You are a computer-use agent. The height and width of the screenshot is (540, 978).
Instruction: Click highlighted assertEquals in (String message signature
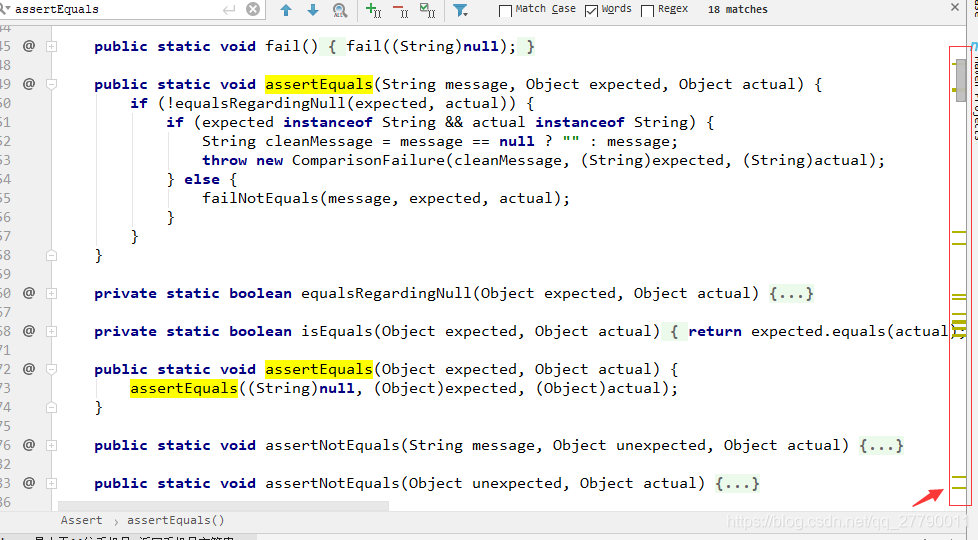click(319, 84)
